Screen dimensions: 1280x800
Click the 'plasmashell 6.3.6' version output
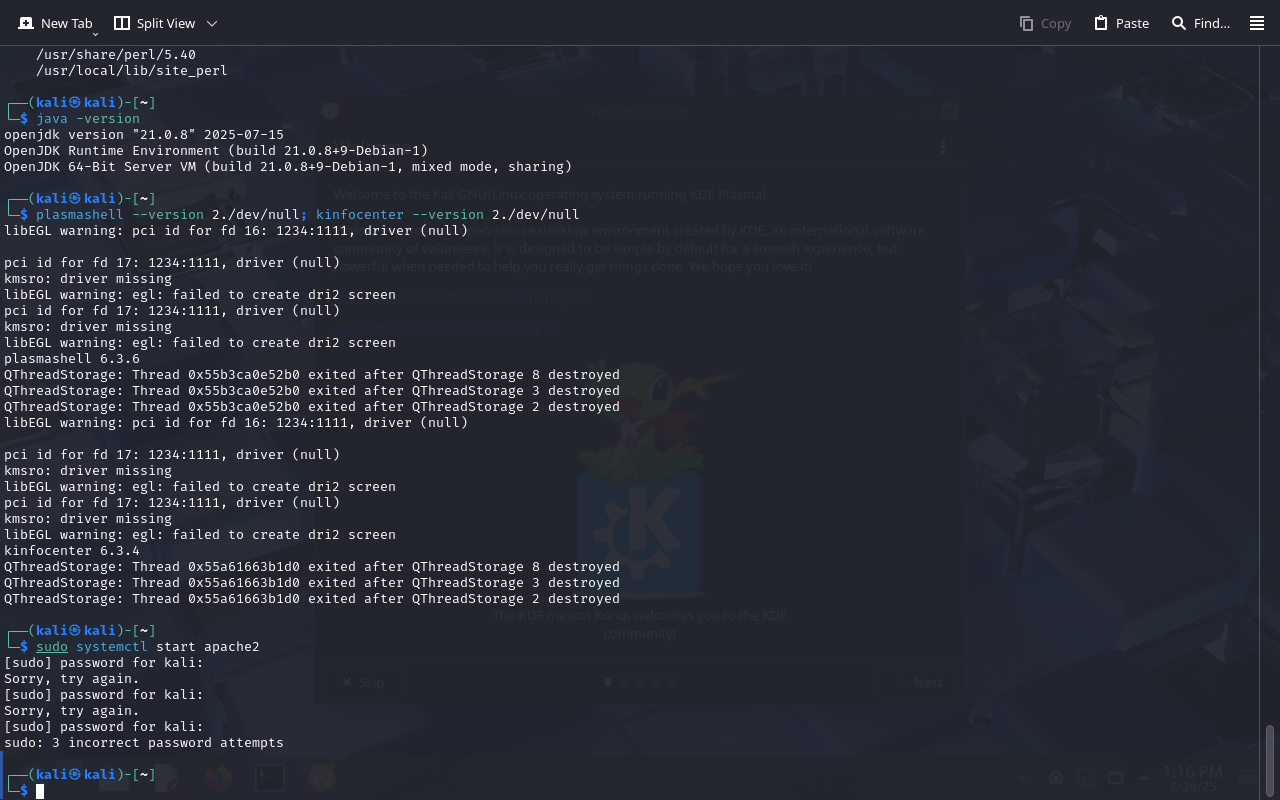point(72,359)
